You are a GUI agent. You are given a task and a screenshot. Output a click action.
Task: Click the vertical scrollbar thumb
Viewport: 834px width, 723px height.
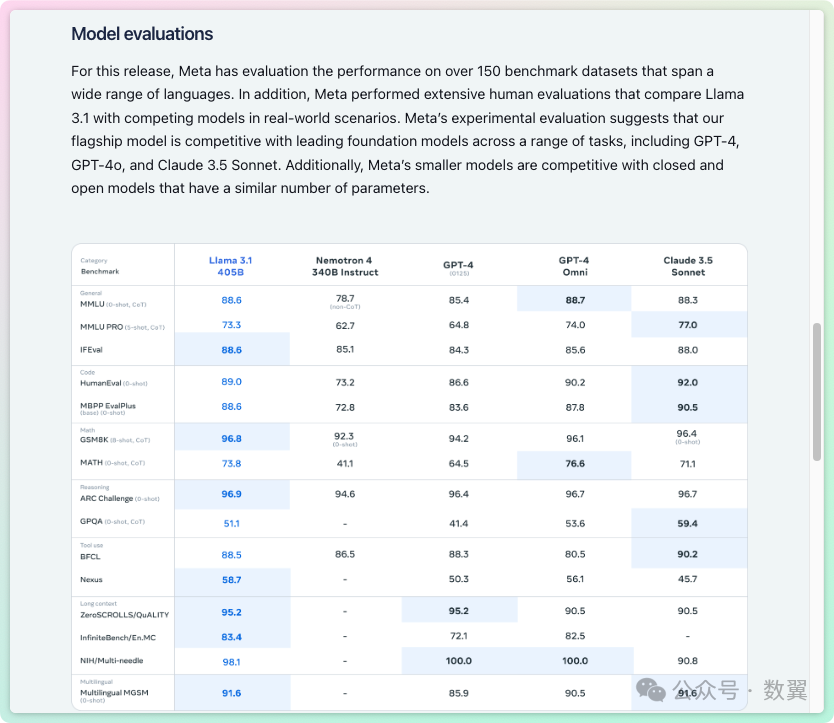click(817, 392)
